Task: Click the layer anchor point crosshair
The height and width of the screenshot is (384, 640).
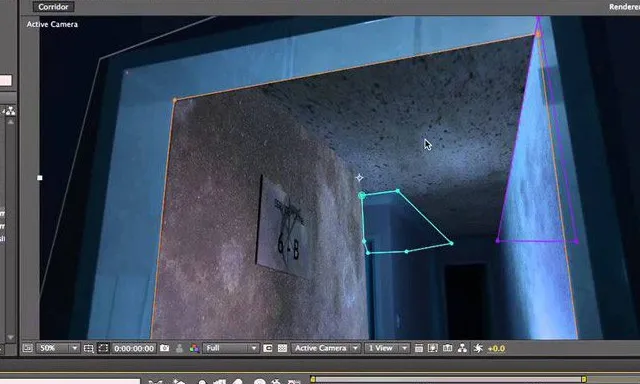Action: point(360,178)
